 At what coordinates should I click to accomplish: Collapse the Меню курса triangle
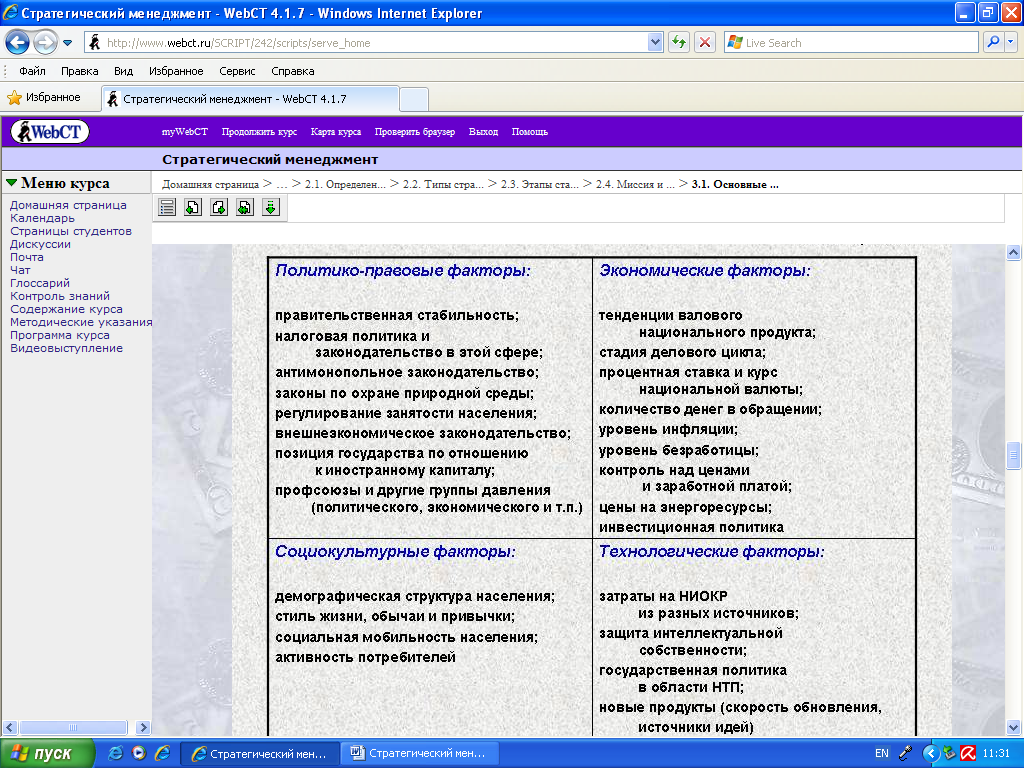(x=12, y=183)
